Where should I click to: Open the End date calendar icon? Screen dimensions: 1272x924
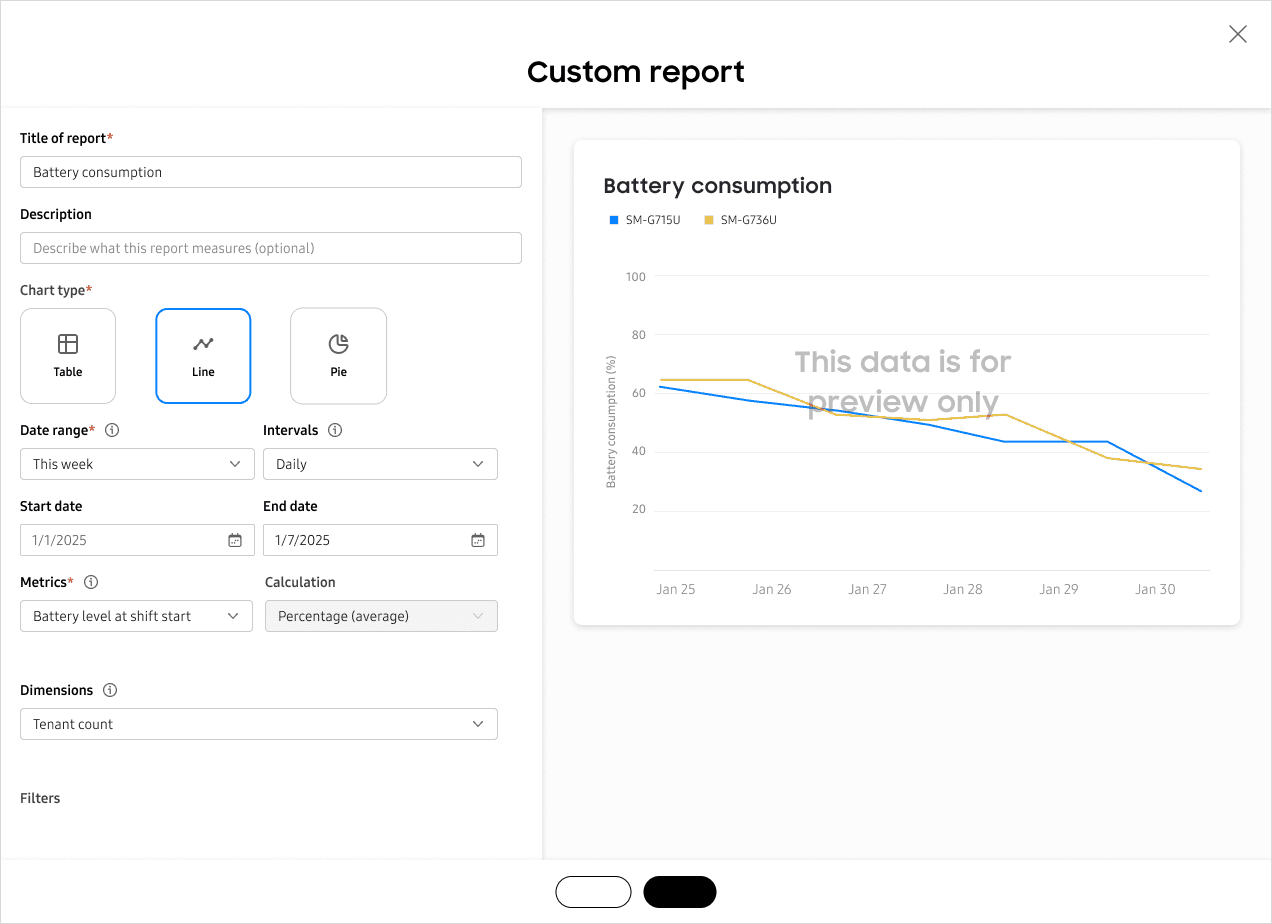coord(478,540)
